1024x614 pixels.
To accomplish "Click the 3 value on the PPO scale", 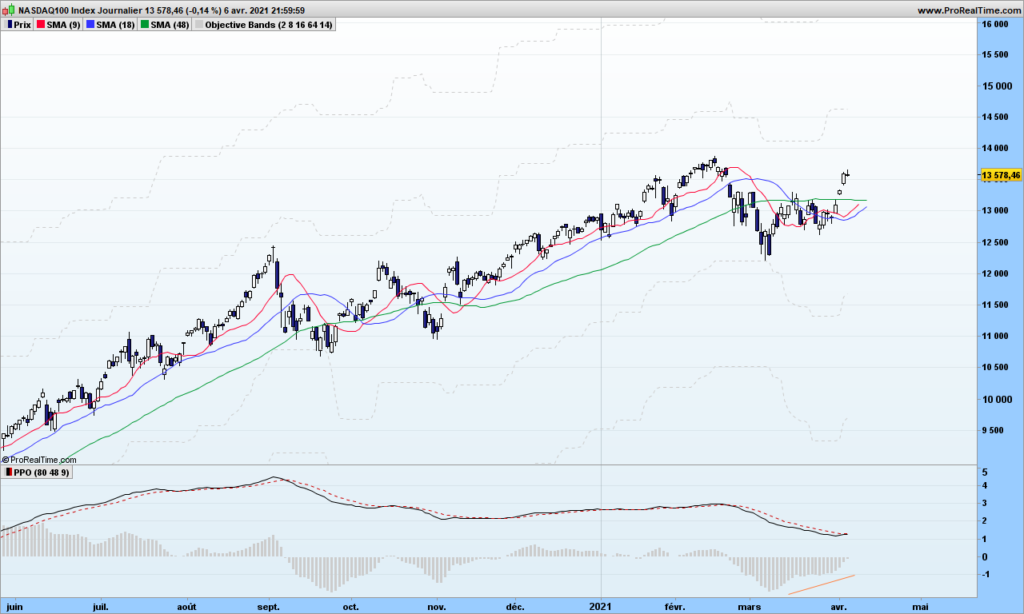I will tap(985, 504).
